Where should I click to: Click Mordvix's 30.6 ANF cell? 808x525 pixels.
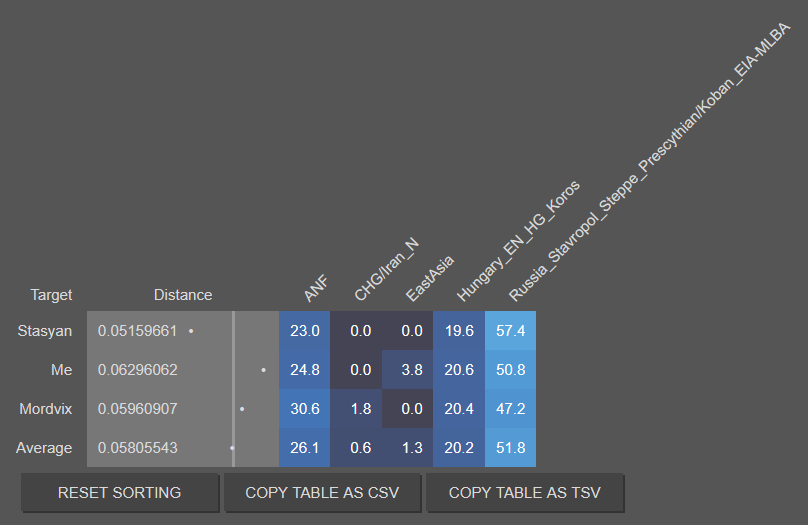305,409
